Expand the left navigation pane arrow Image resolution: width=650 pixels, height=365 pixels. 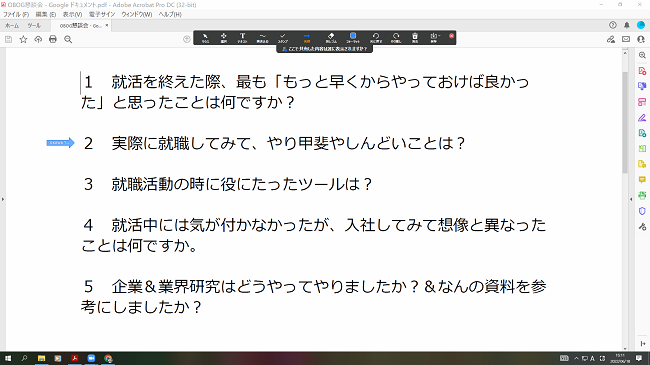click(x=2, y=200)
